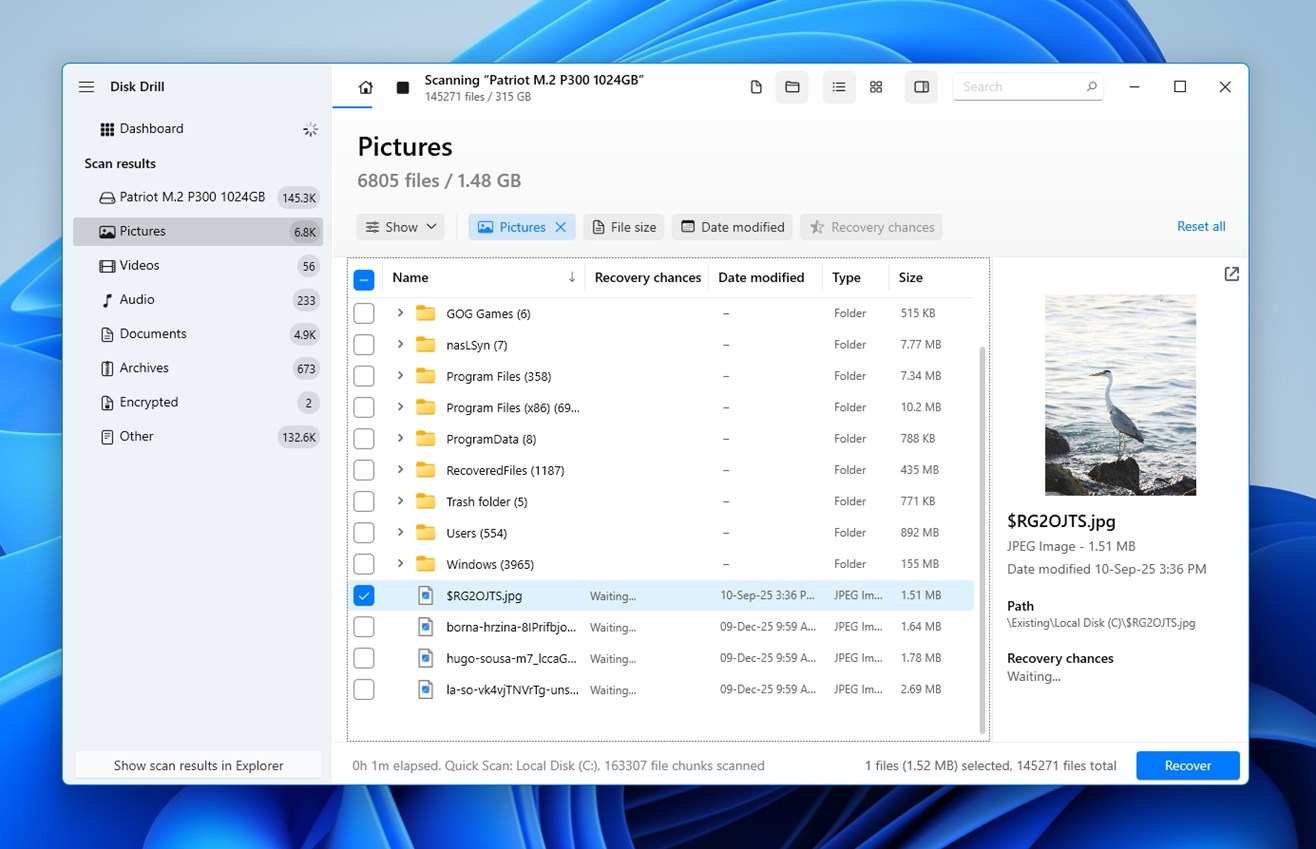Click Show scan results in Explorer
Screen dimensions: 1316x849
pos(198,766)
